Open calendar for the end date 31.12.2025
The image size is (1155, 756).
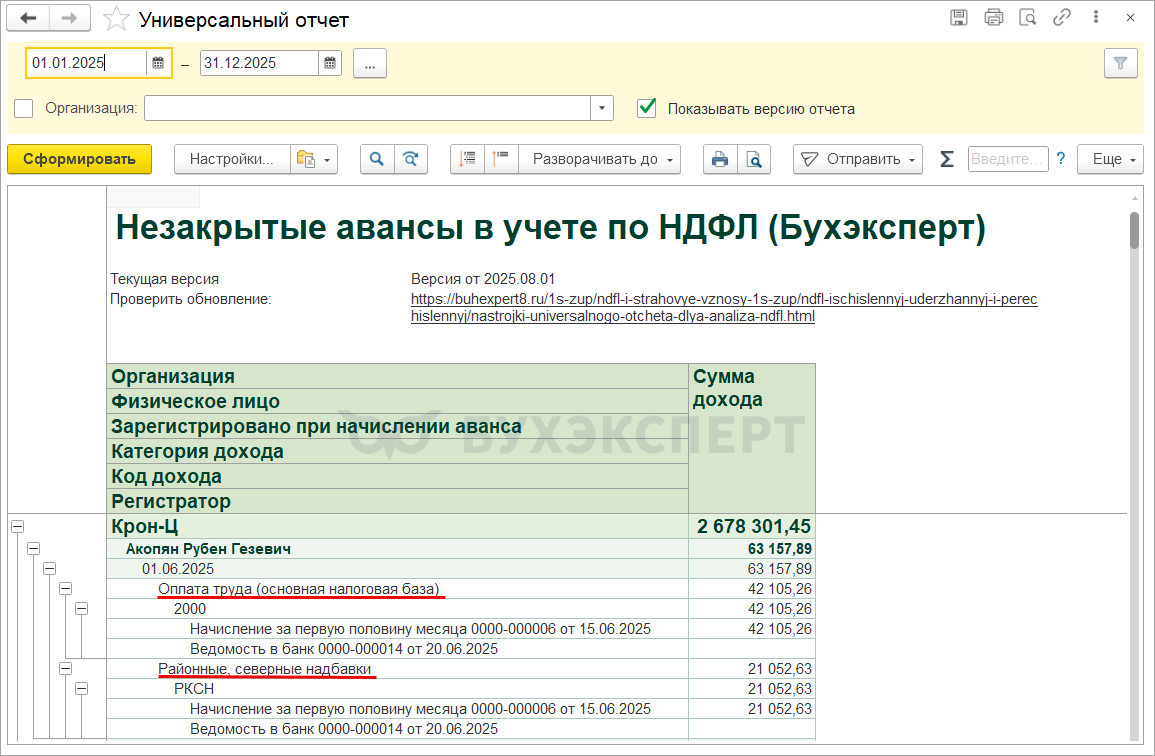pos(330,63)
